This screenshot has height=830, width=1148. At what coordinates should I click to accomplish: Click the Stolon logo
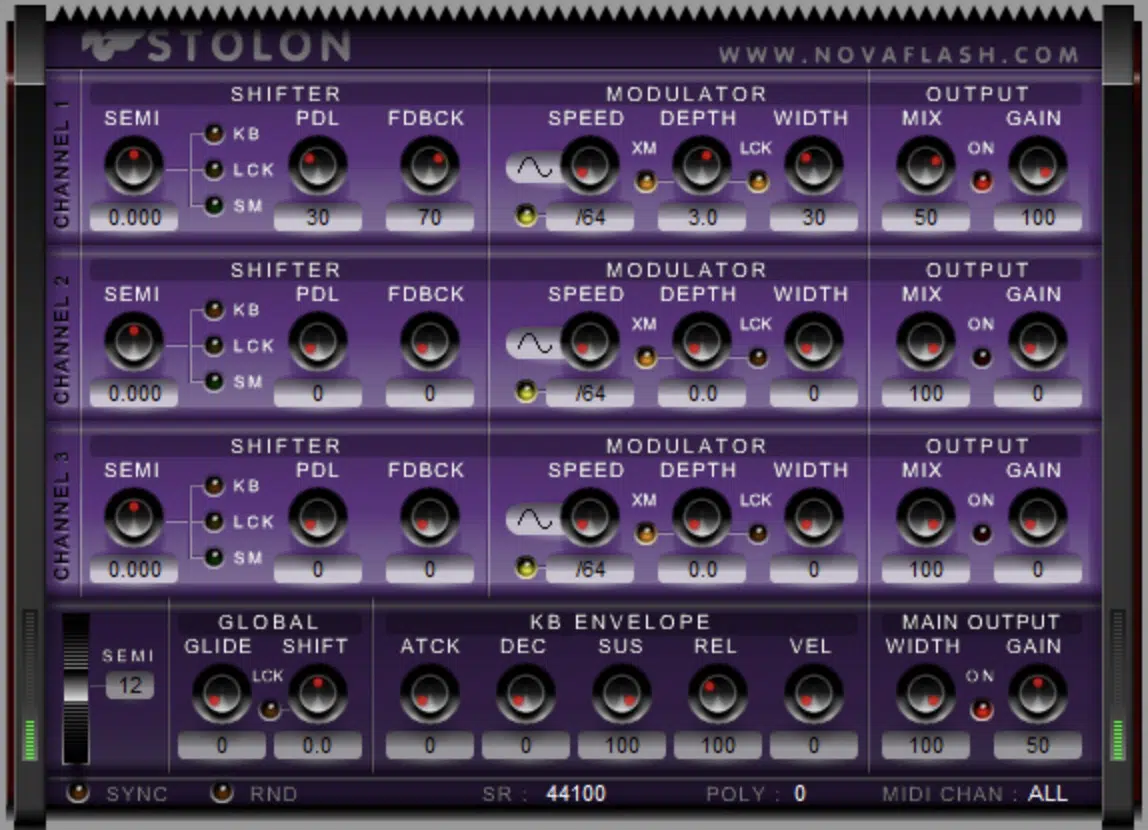217,47
